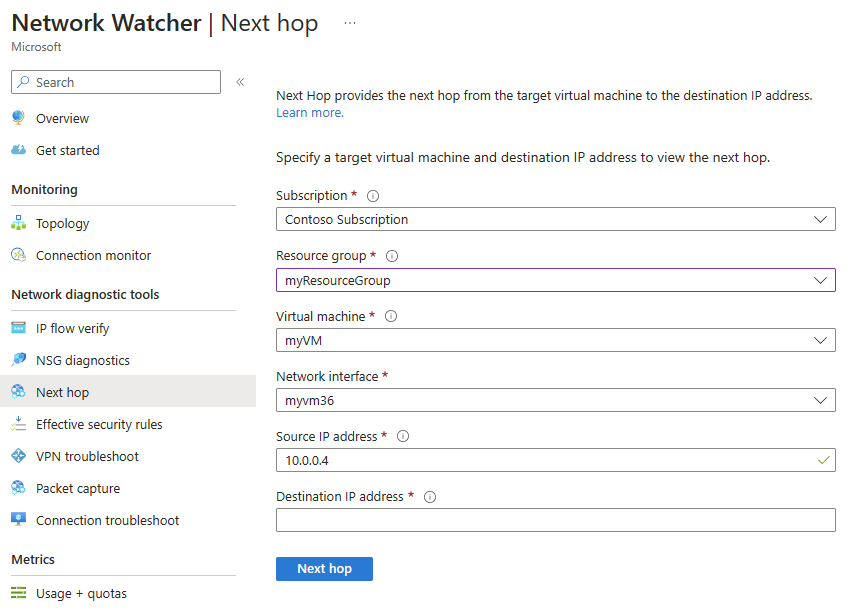Viewport: 853px width, 610px height.
Task: Expand the Network interface dropdown
Action: (x=556, y=400)
